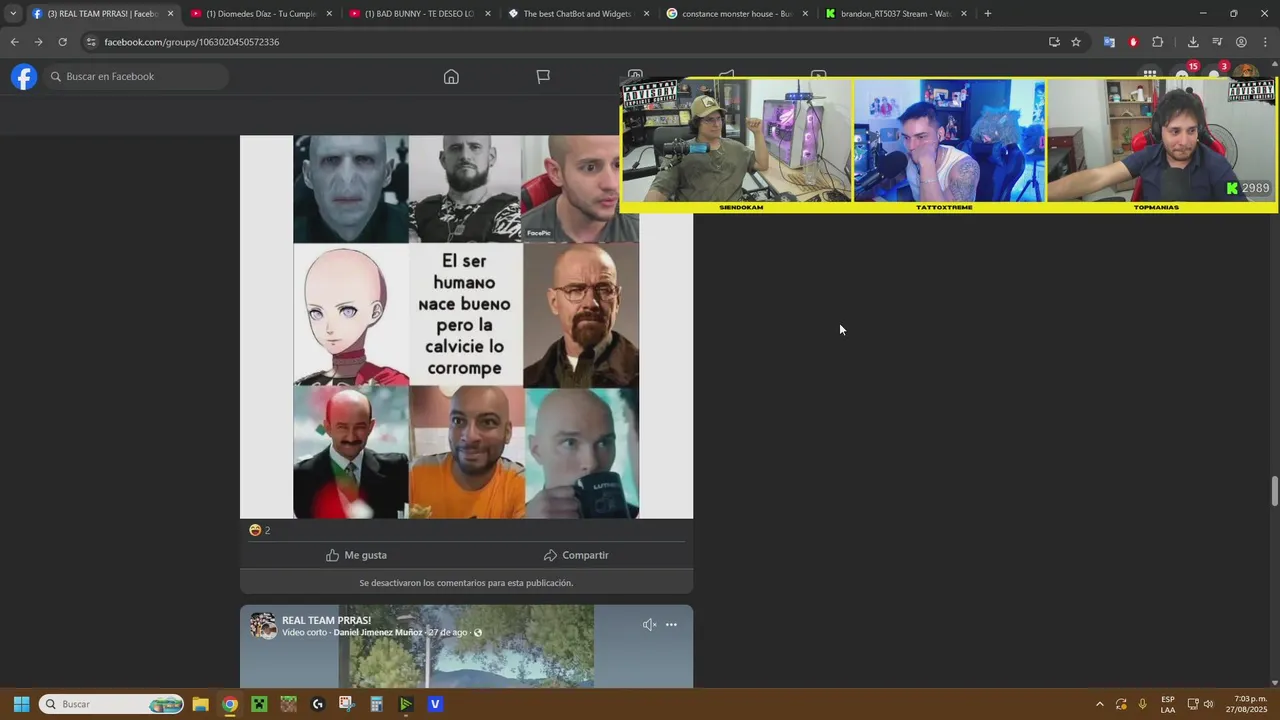The width and height of the screenshot is (1280, 720).
Task: Open a new browser tab with plus
Action: coord(988,14)
